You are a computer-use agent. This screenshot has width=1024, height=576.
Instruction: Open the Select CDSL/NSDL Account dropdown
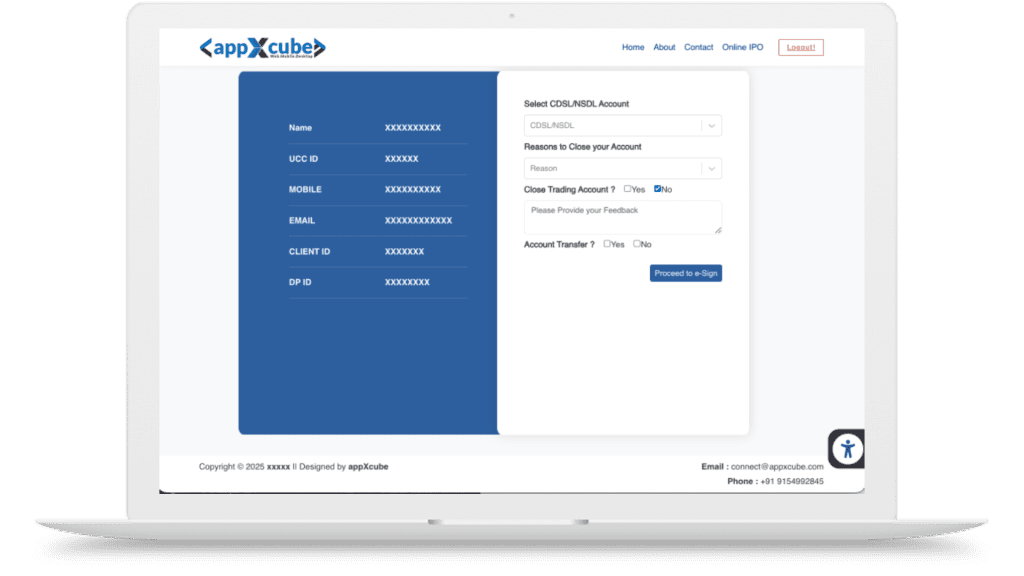612,126
